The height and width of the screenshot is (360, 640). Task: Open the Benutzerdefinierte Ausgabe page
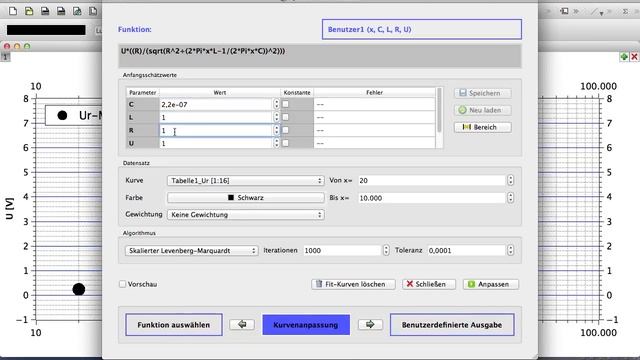click(452, 325)
